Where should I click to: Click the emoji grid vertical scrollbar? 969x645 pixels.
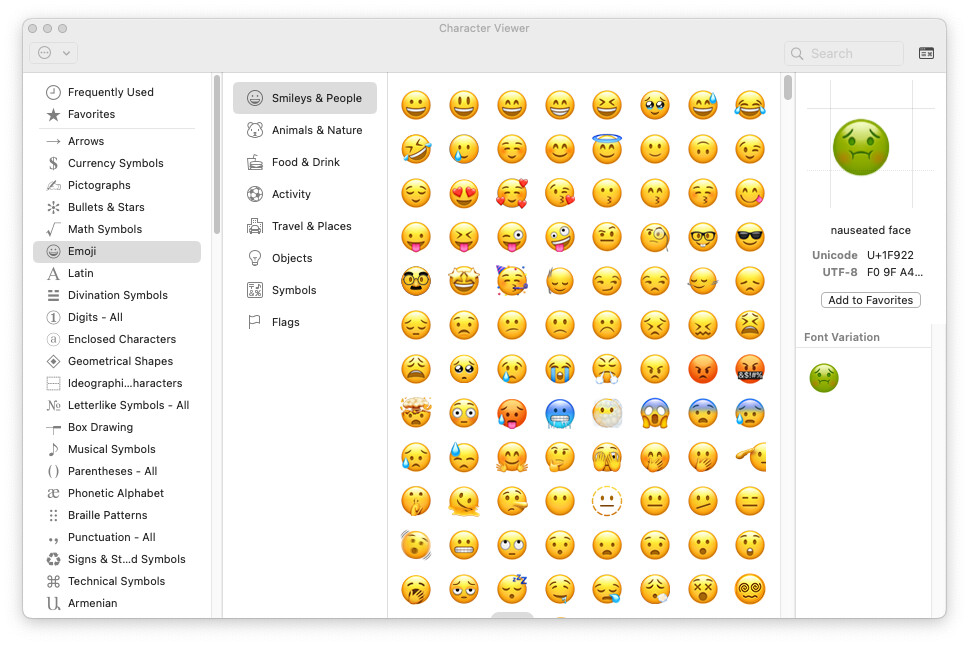(x=788, y=88)
